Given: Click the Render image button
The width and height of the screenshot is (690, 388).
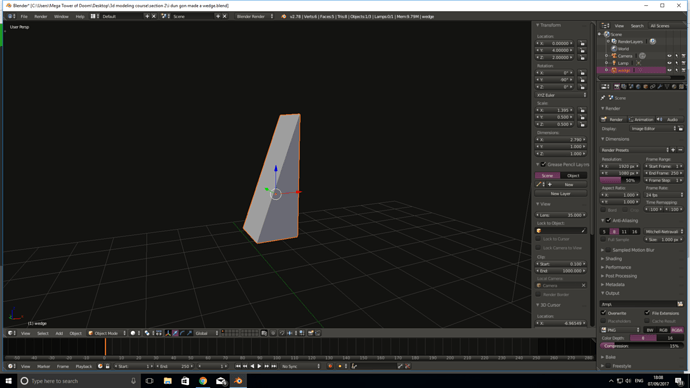Looking at the screenshot, I should click(x=613, y=119).
